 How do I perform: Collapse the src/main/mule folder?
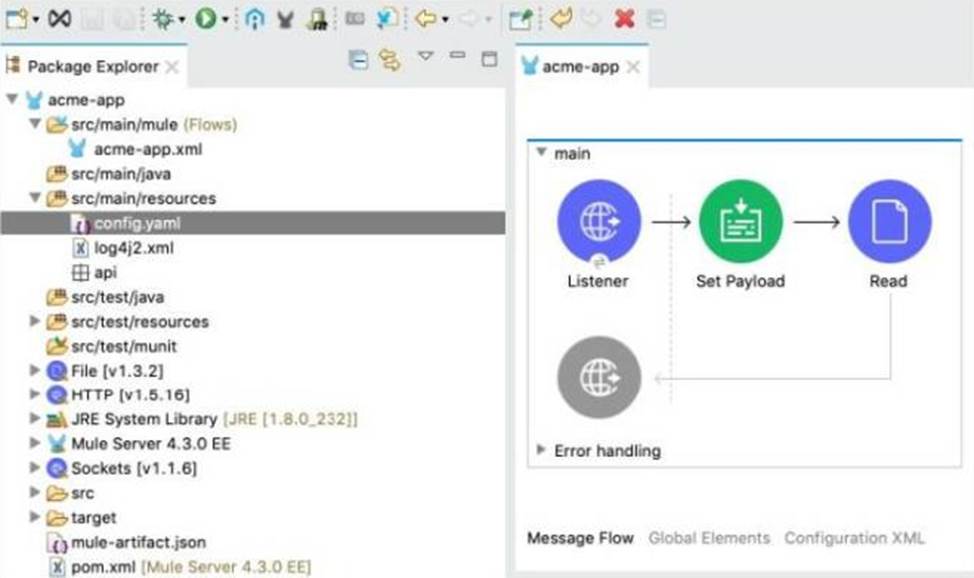click(x=35, y=124)
